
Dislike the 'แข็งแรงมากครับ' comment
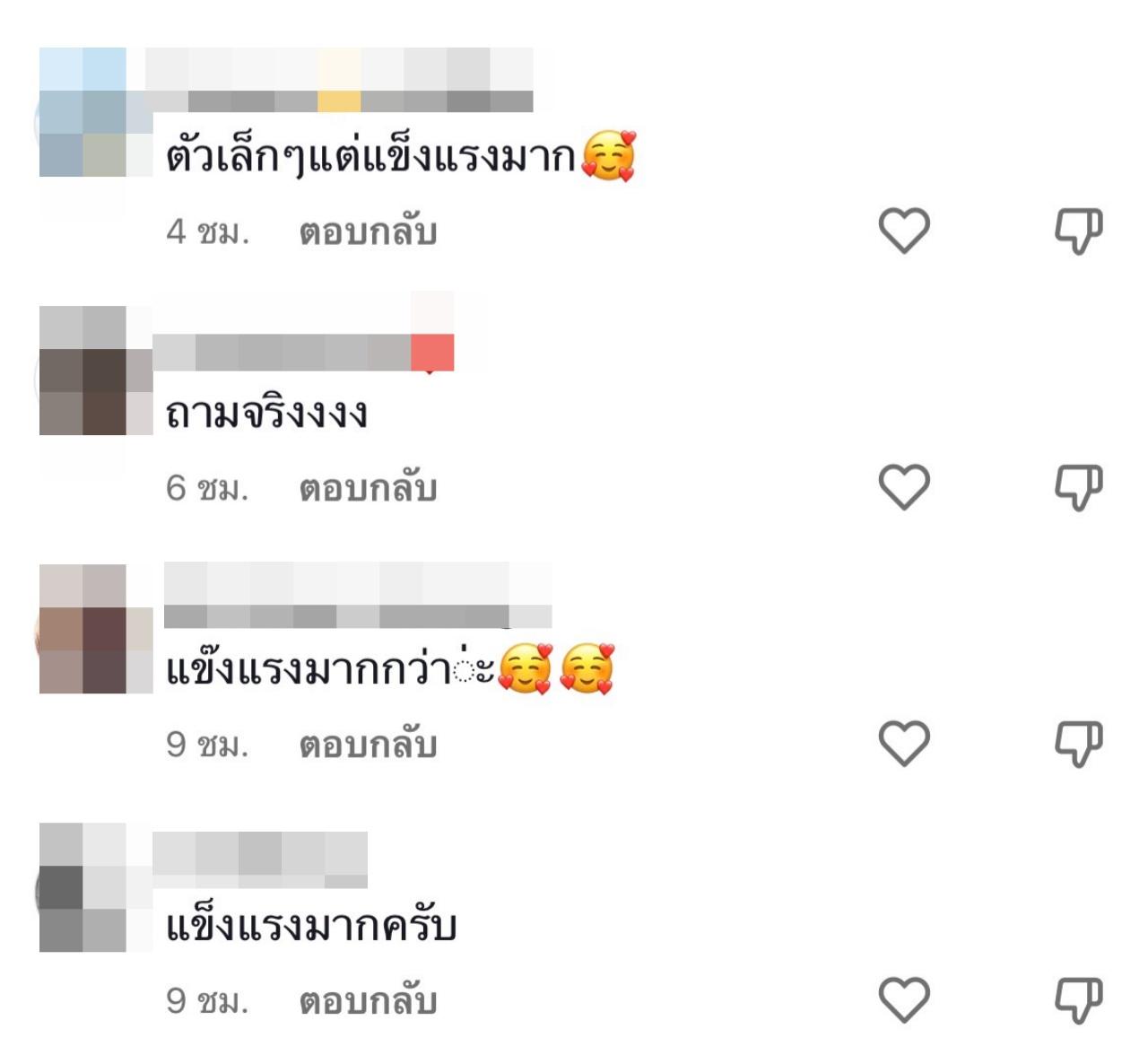pos(1077,1000)
